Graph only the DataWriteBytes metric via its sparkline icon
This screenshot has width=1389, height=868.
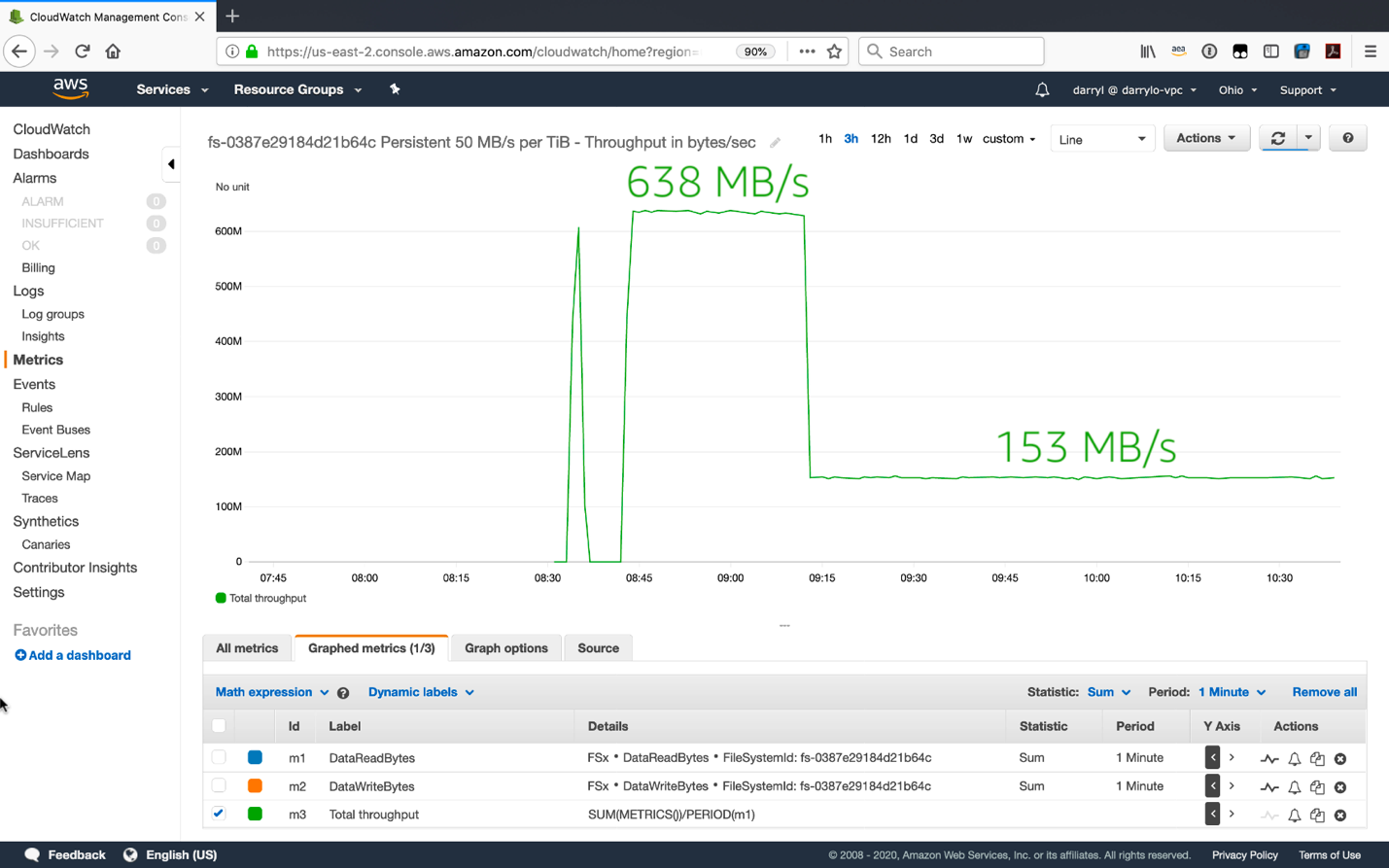point(1269,787)
